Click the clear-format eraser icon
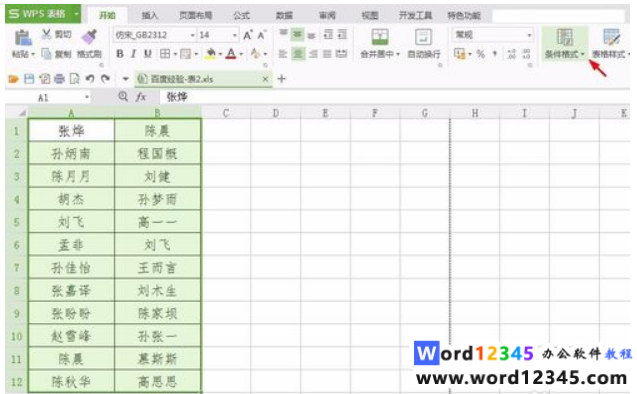 coord(255,54)
